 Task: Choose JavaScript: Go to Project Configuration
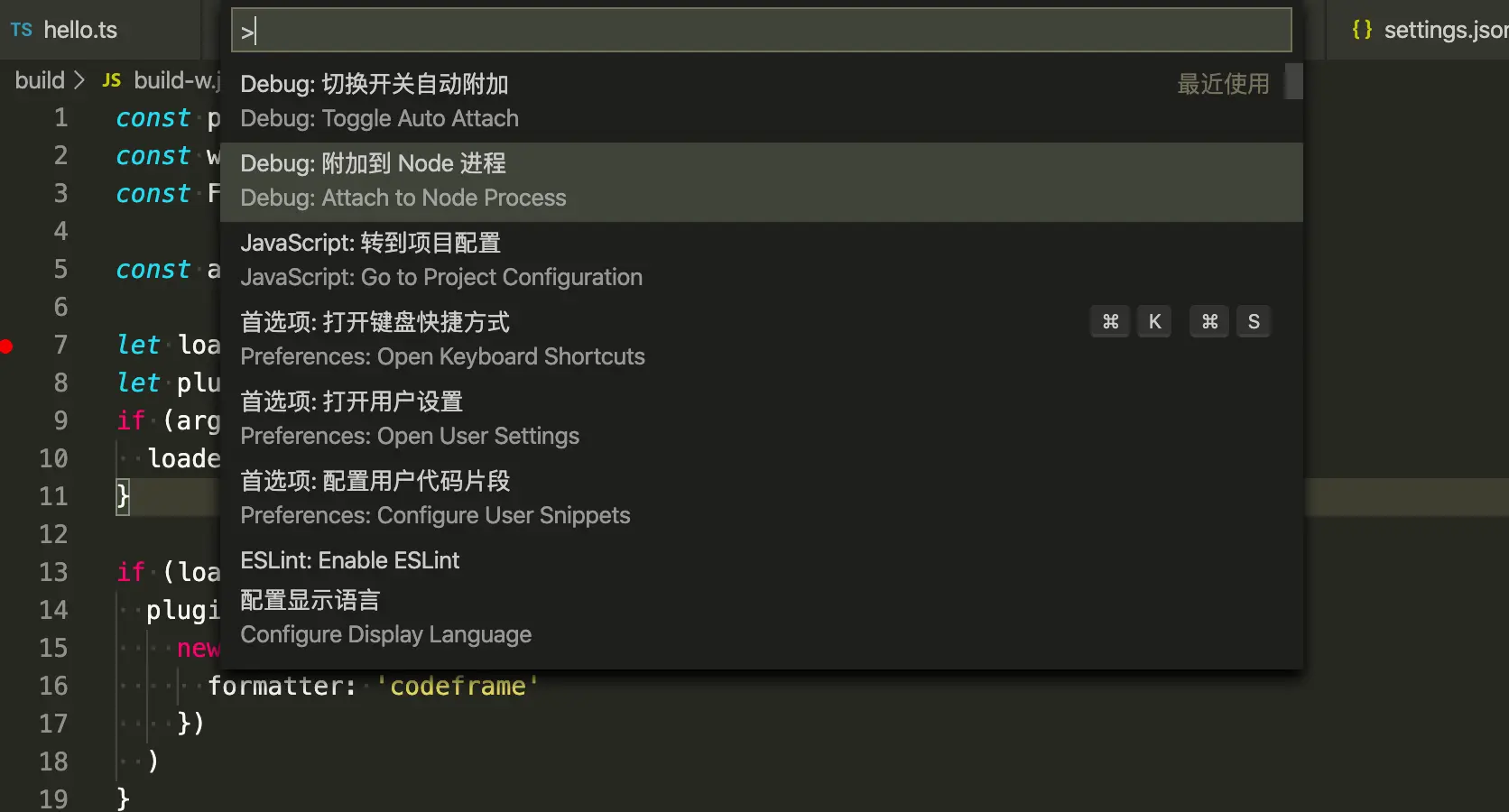761,261
